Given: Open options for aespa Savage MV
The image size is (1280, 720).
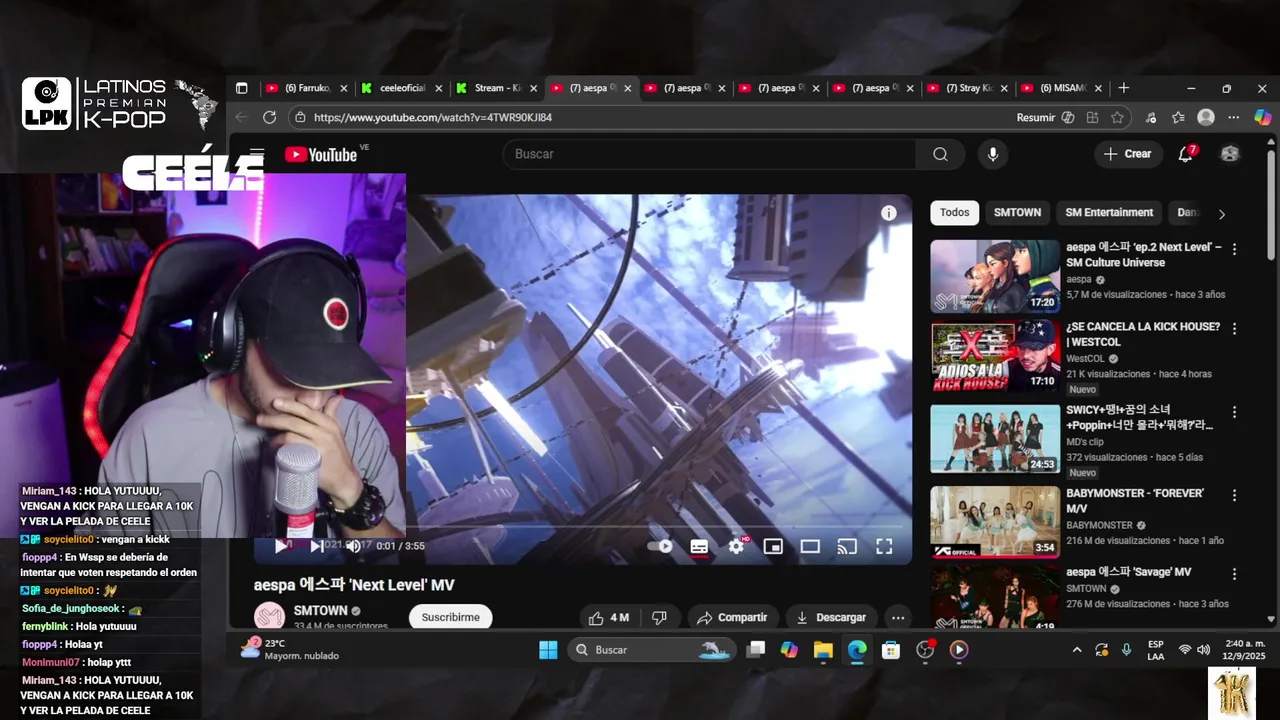Looking at the screenshot, I should pyautogui.click(x=1234, y=574).
